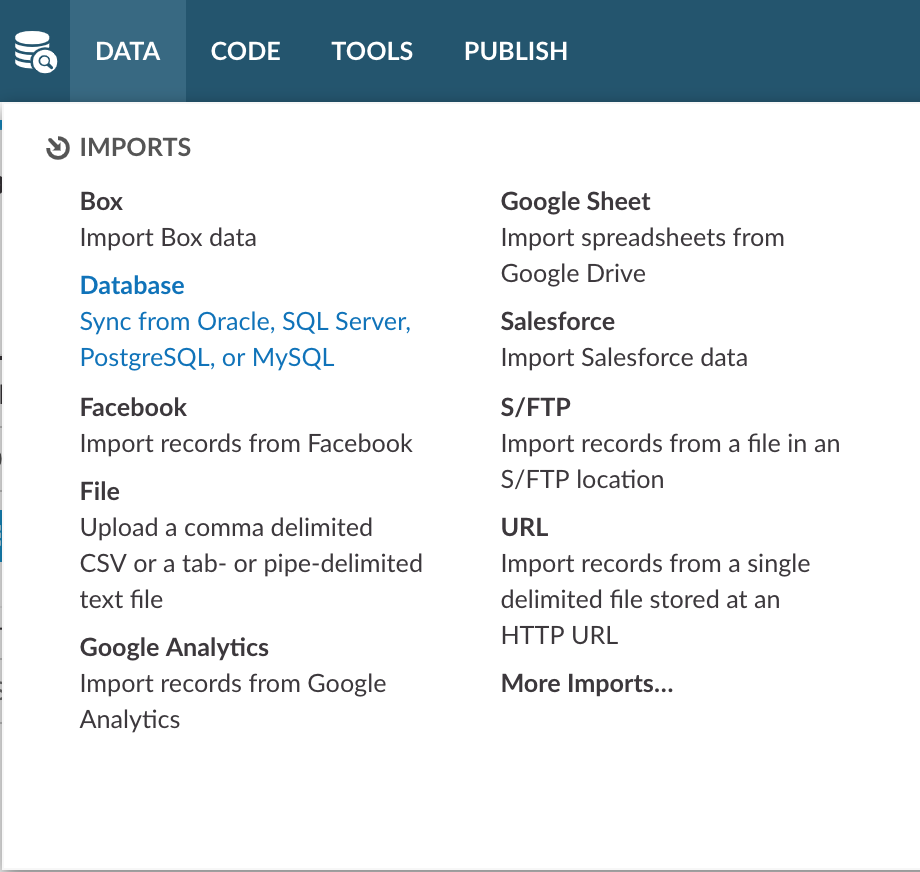The height and width of the screenshot is (872, 920).
Task: Open the CODE menu
Action: 245,51
